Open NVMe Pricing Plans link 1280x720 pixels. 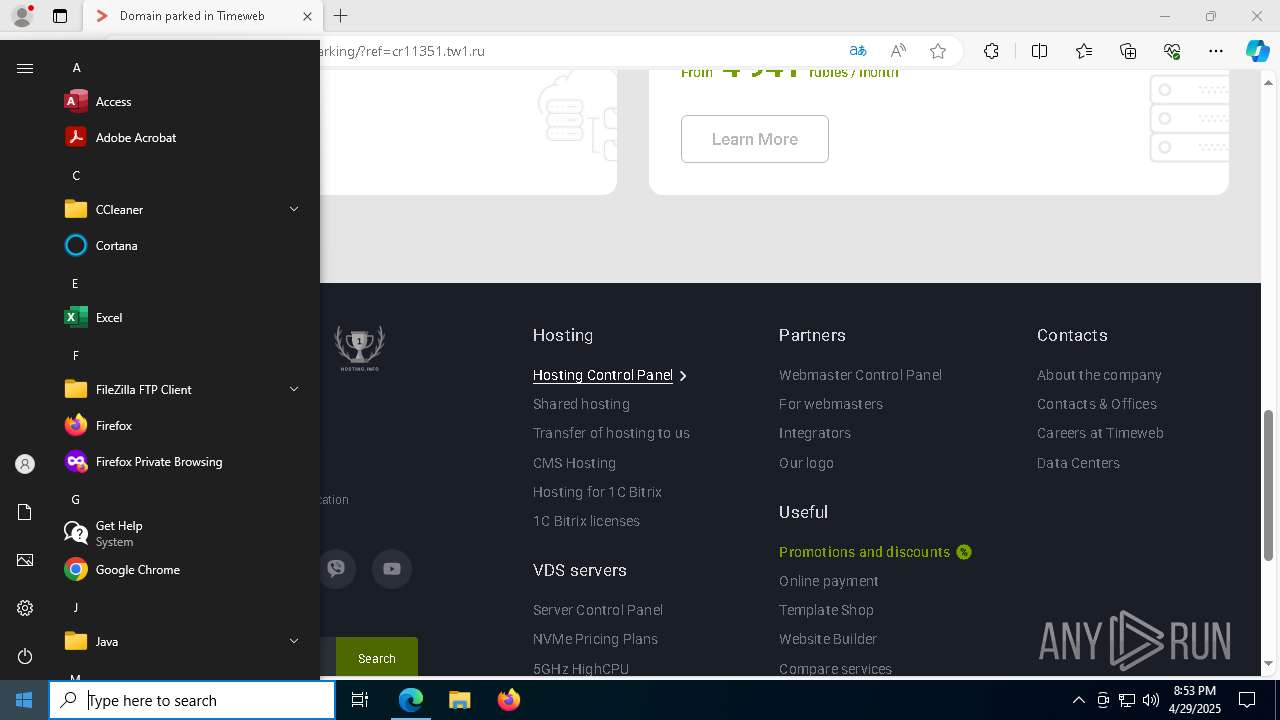pos(595,639)
